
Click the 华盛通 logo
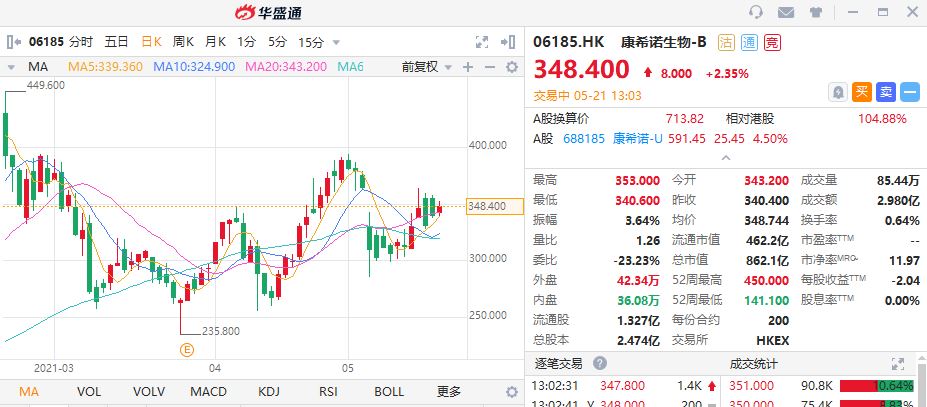[x=268, y=12]
